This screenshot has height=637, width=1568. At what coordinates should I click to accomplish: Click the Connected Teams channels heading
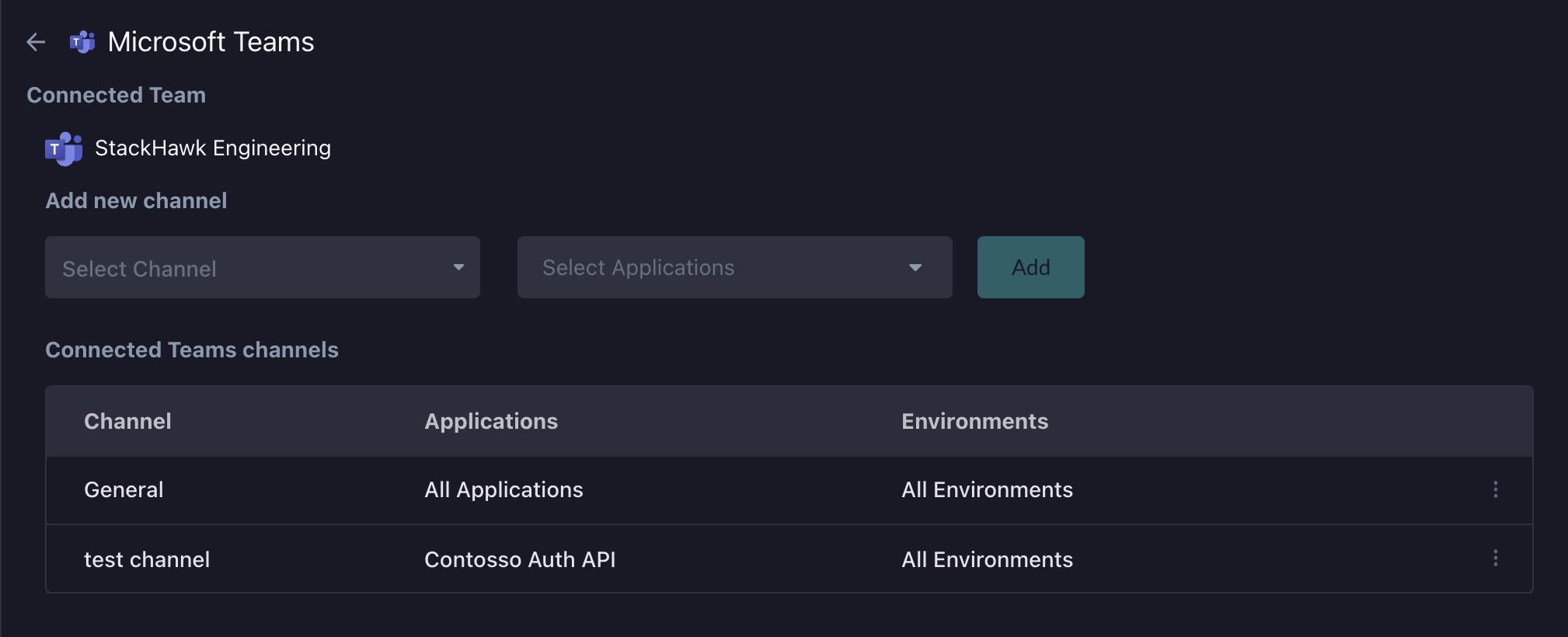click(192, 350)
